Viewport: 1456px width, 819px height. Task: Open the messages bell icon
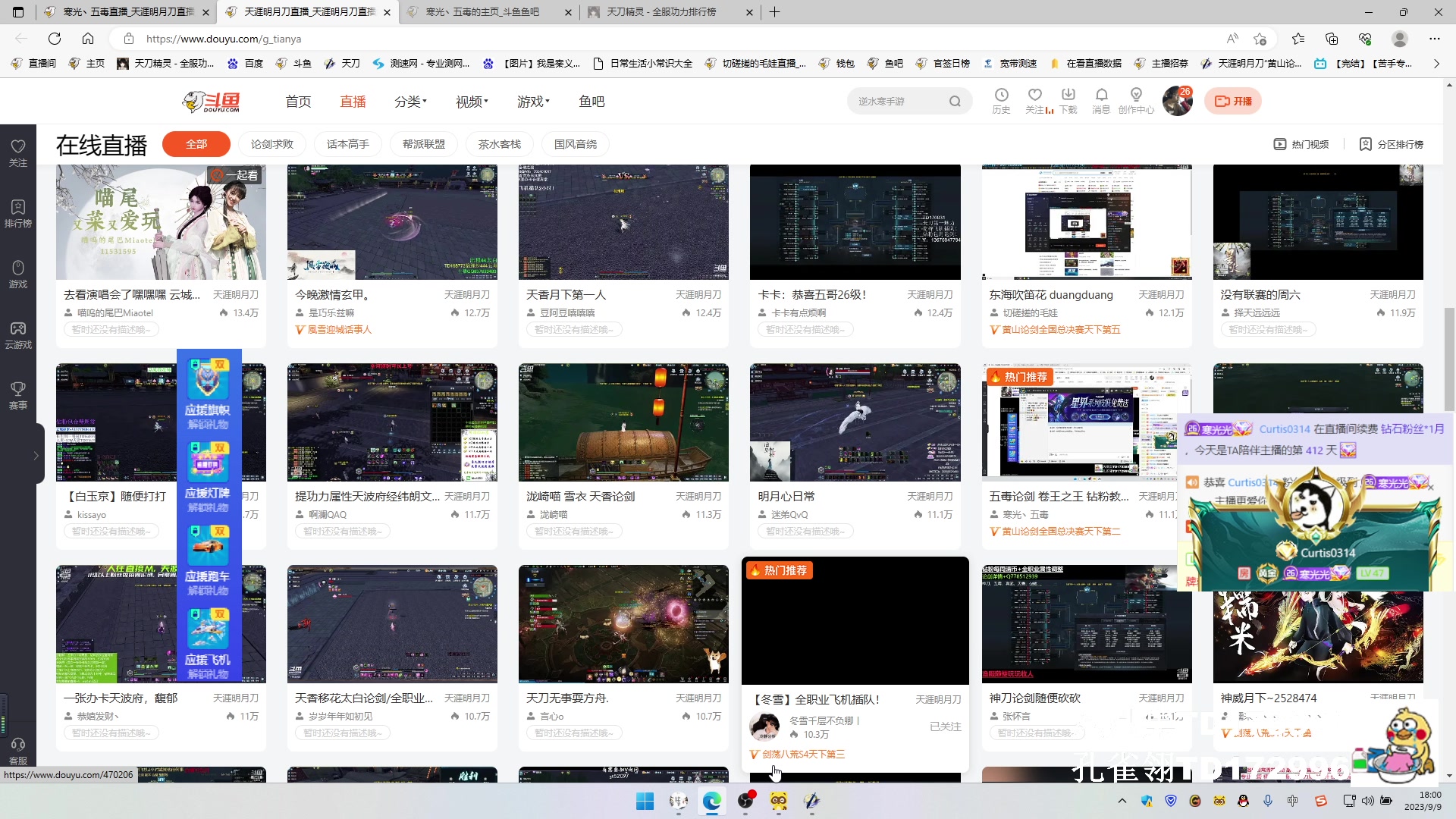[x=1101, y=95]
